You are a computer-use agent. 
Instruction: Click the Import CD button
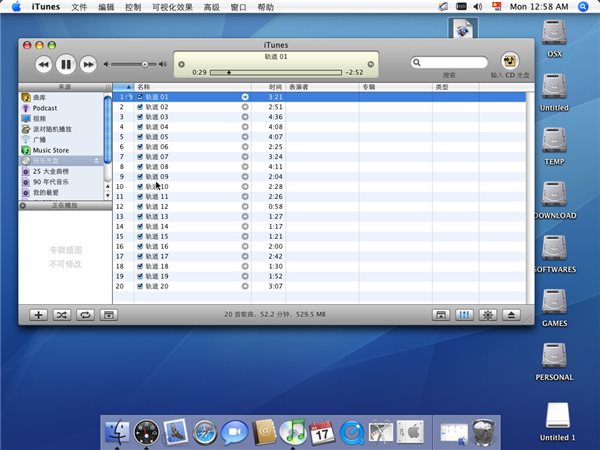click(x=509, y=61)
